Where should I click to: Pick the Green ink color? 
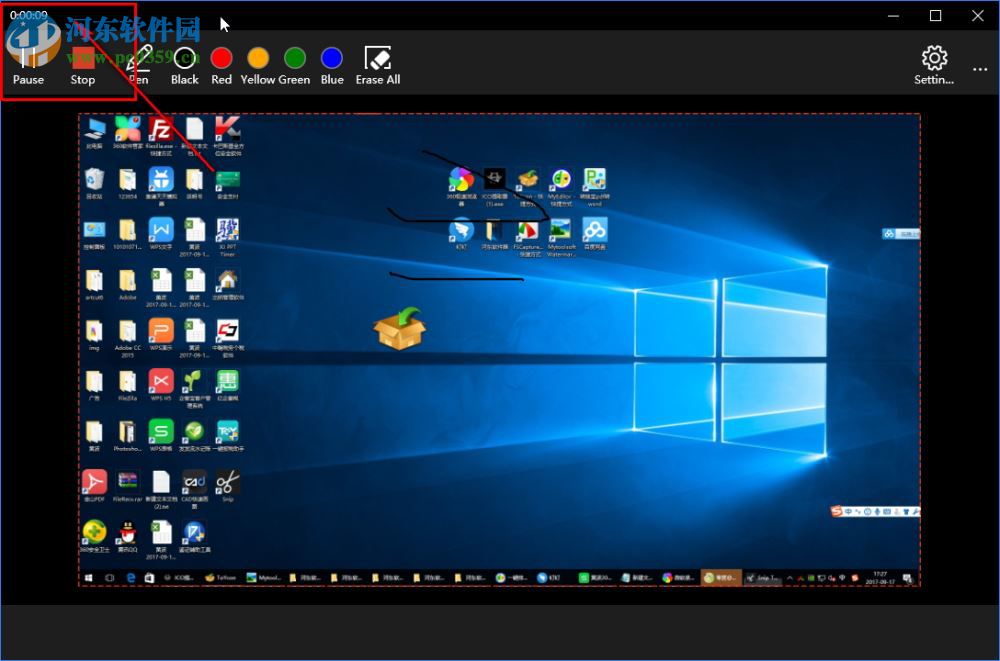[295, 66]
